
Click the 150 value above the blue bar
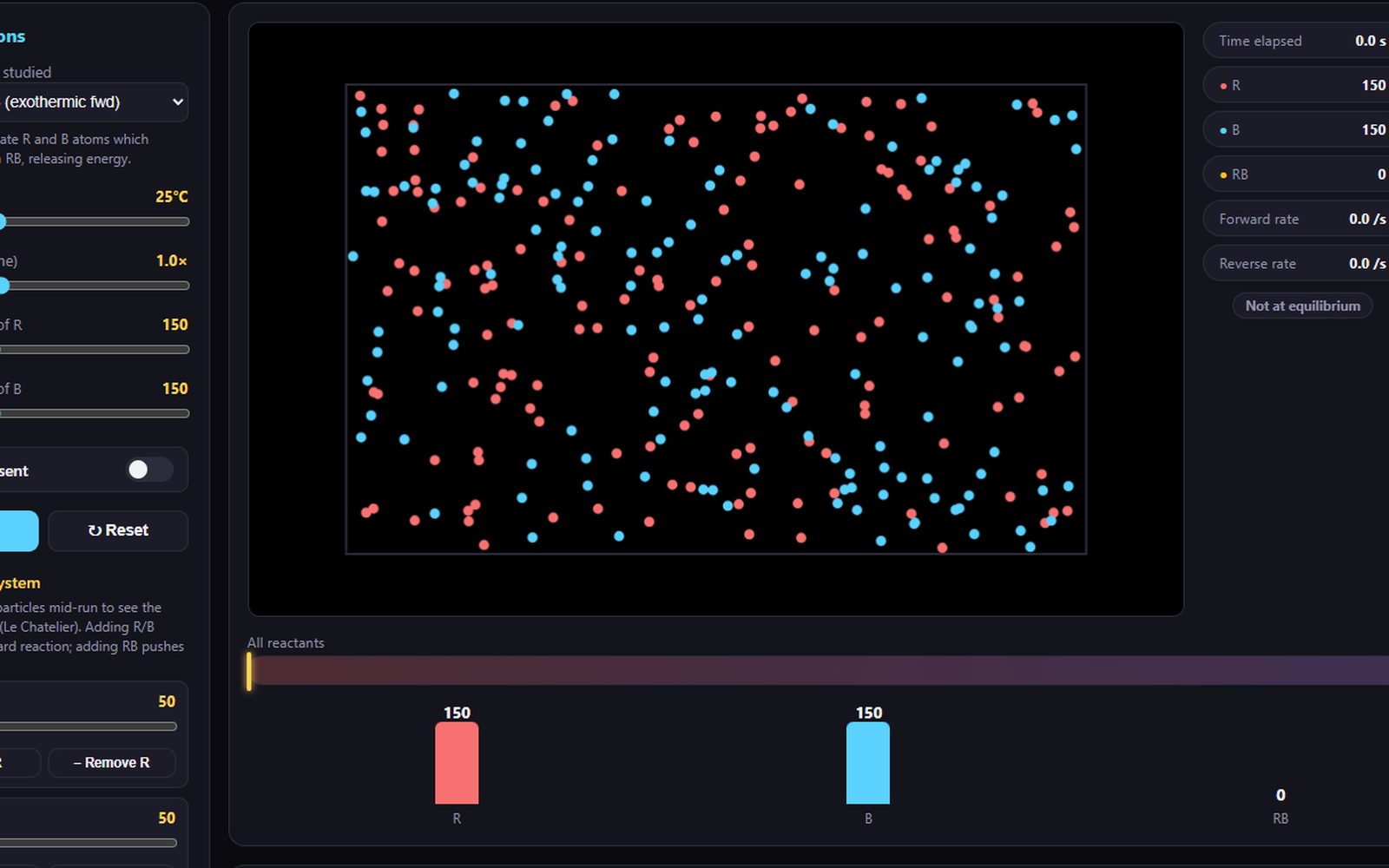[x=869, y=713]
